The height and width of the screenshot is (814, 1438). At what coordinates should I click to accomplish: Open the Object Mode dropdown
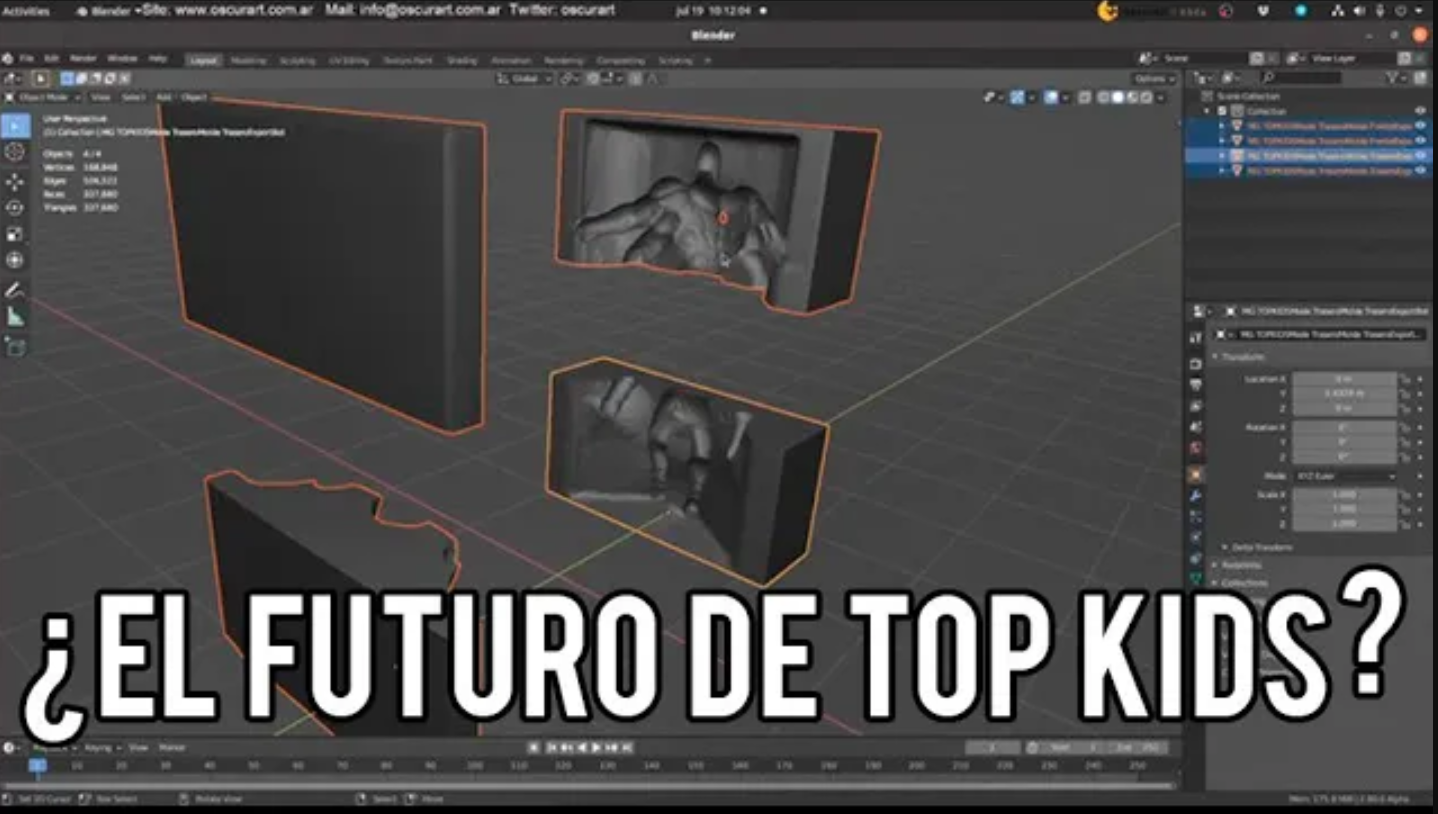44,97
